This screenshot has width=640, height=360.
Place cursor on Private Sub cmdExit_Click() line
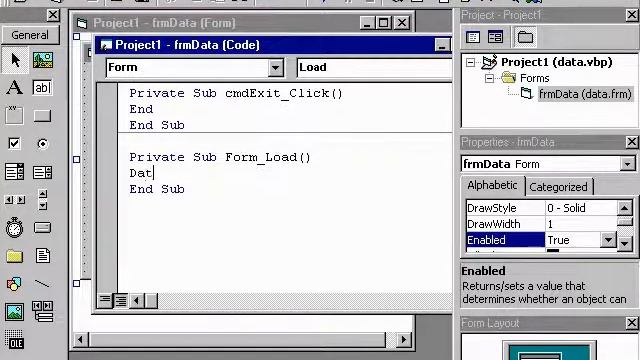pyautogui.click(x=236, y=93)
